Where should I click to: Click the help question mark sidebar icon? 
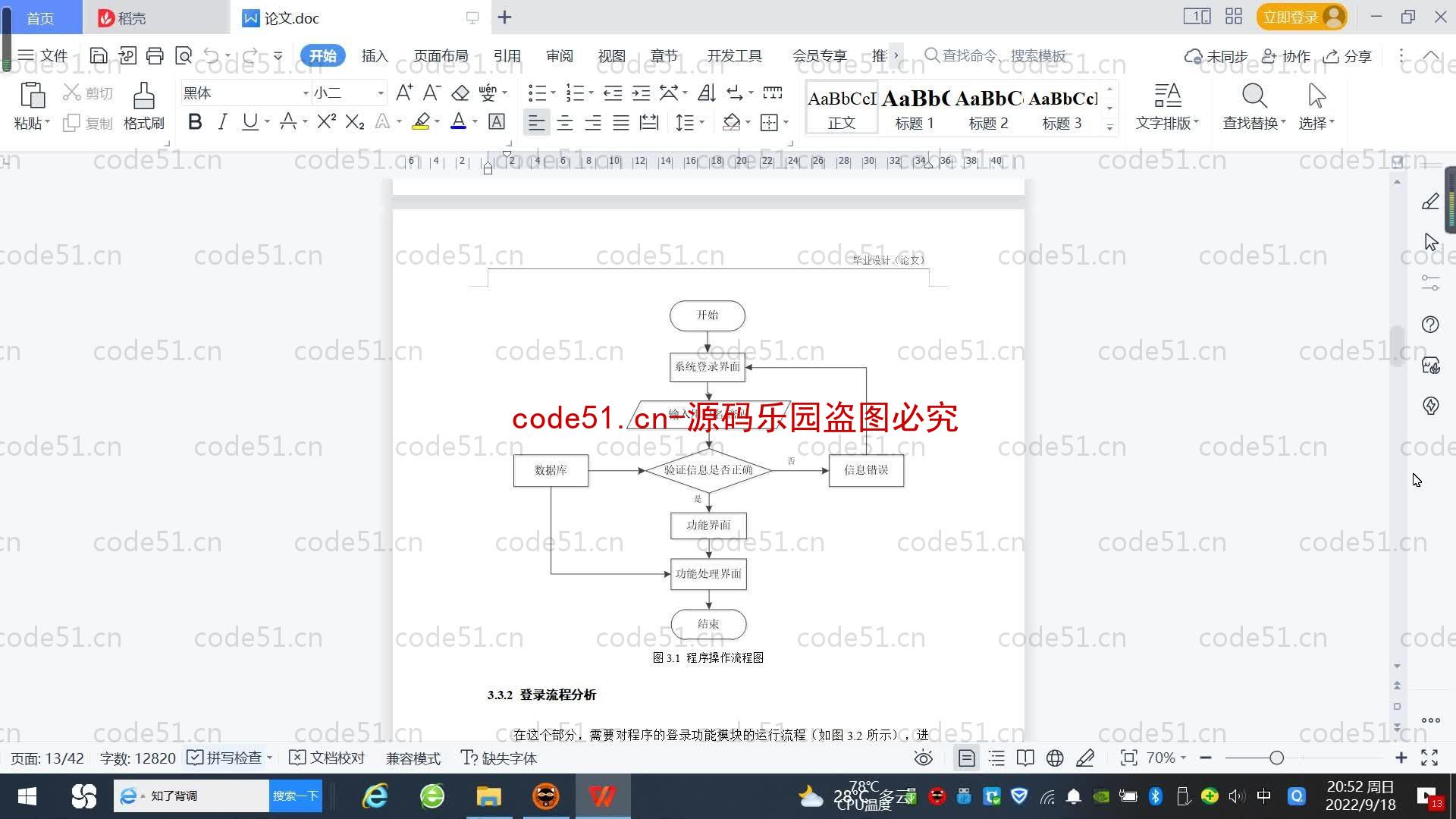tap(1430, 325)
